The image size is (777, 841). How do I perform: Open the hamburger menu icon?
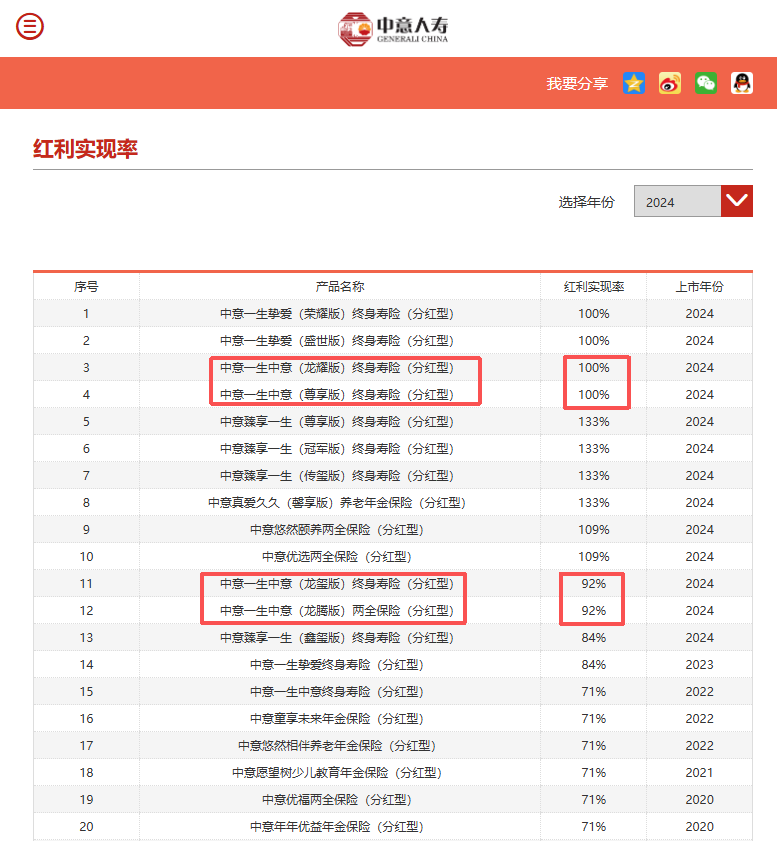[30, 27]
